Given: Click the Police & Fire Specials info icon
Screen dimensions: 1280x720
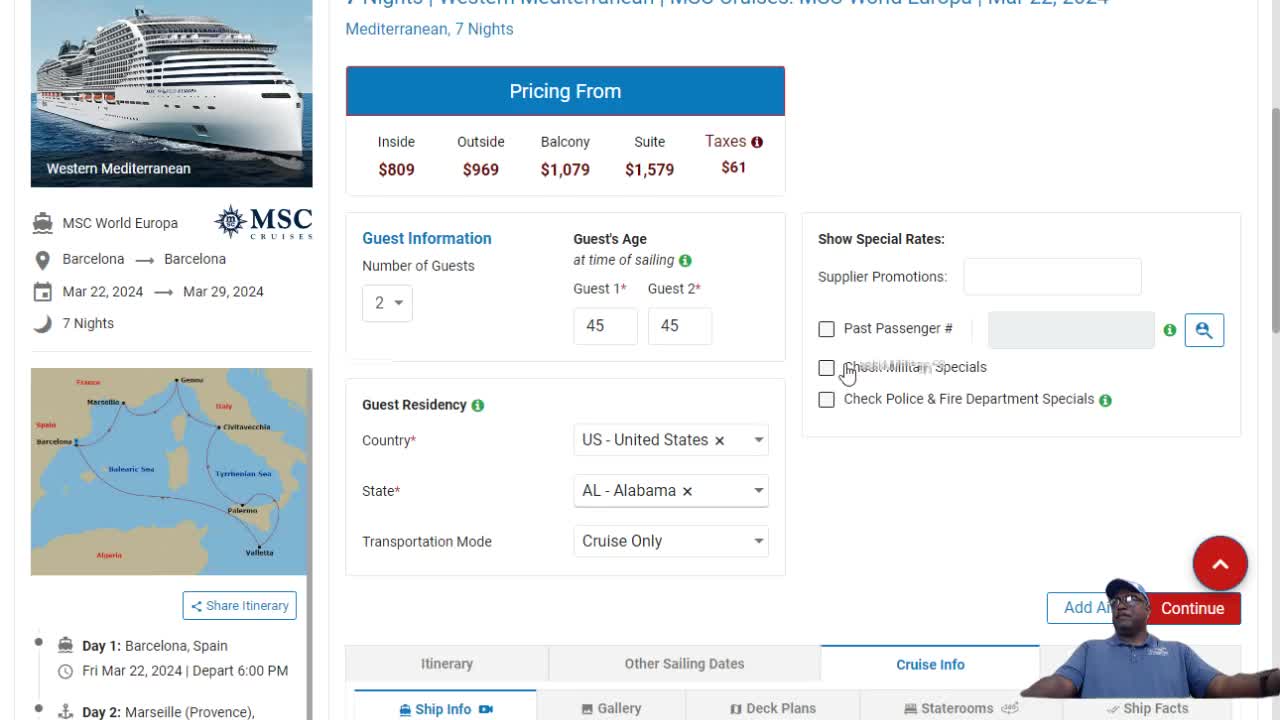Looking at the screenshot, I should (1105, 400).
